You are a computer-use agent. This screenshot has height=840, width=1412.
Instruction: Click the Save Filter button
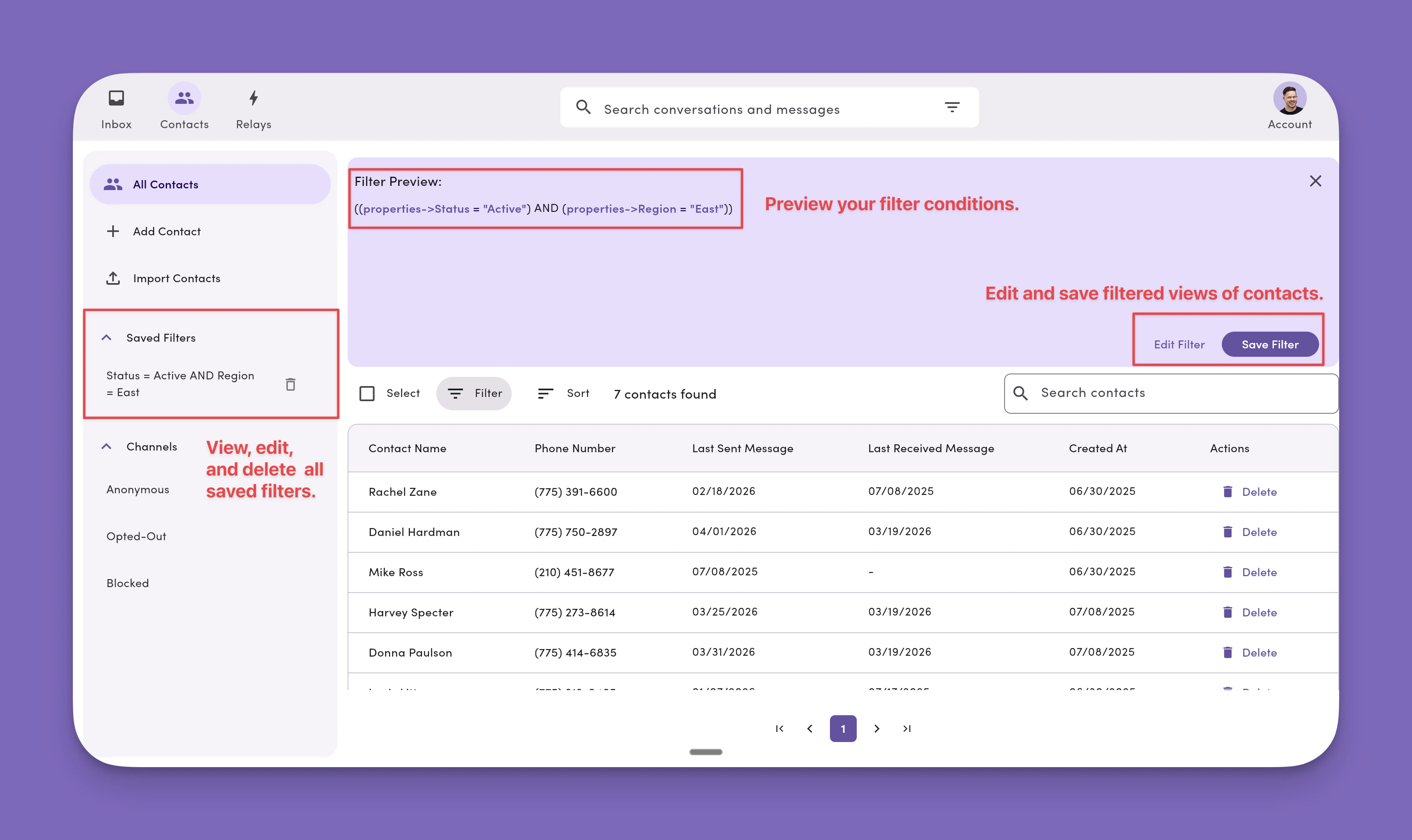pyautogui.click(x=1270, y=345)
